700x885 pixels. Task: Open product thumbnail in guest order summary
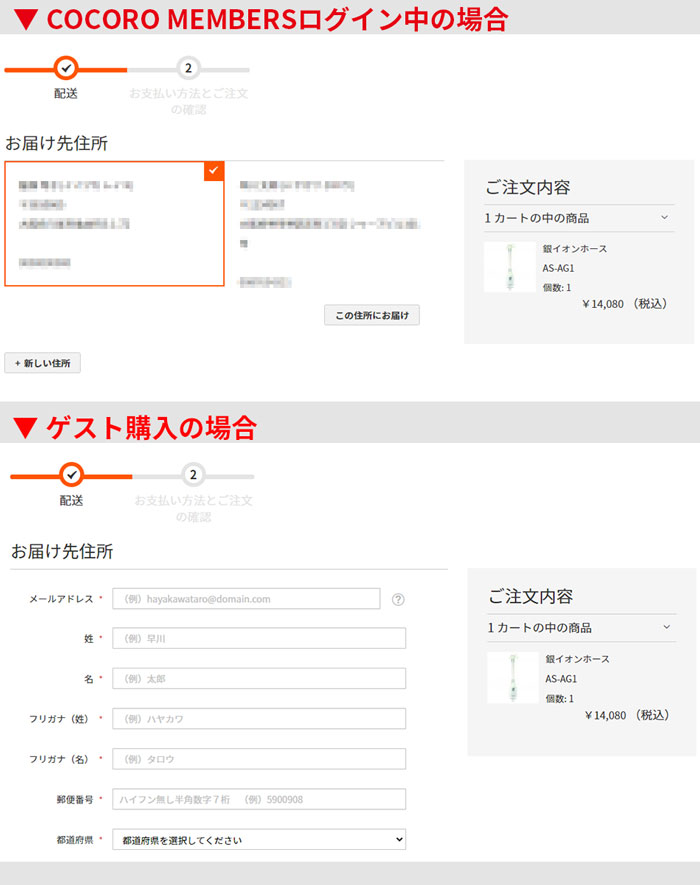512,677
